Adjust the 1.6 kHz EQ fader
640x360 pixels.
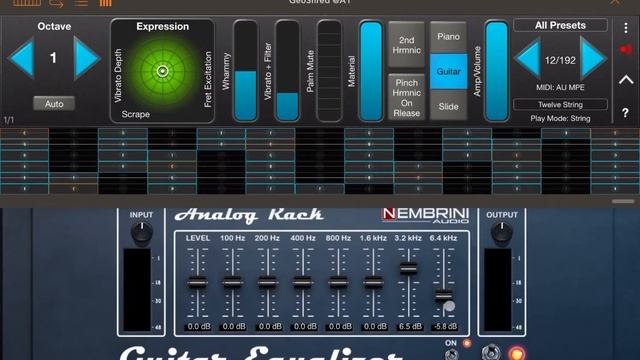(373, 282)
